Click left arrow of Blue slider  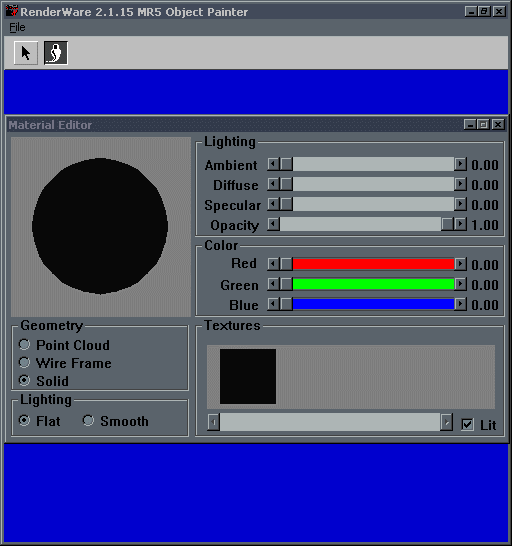pyautogui.click(x=273, y=304)
